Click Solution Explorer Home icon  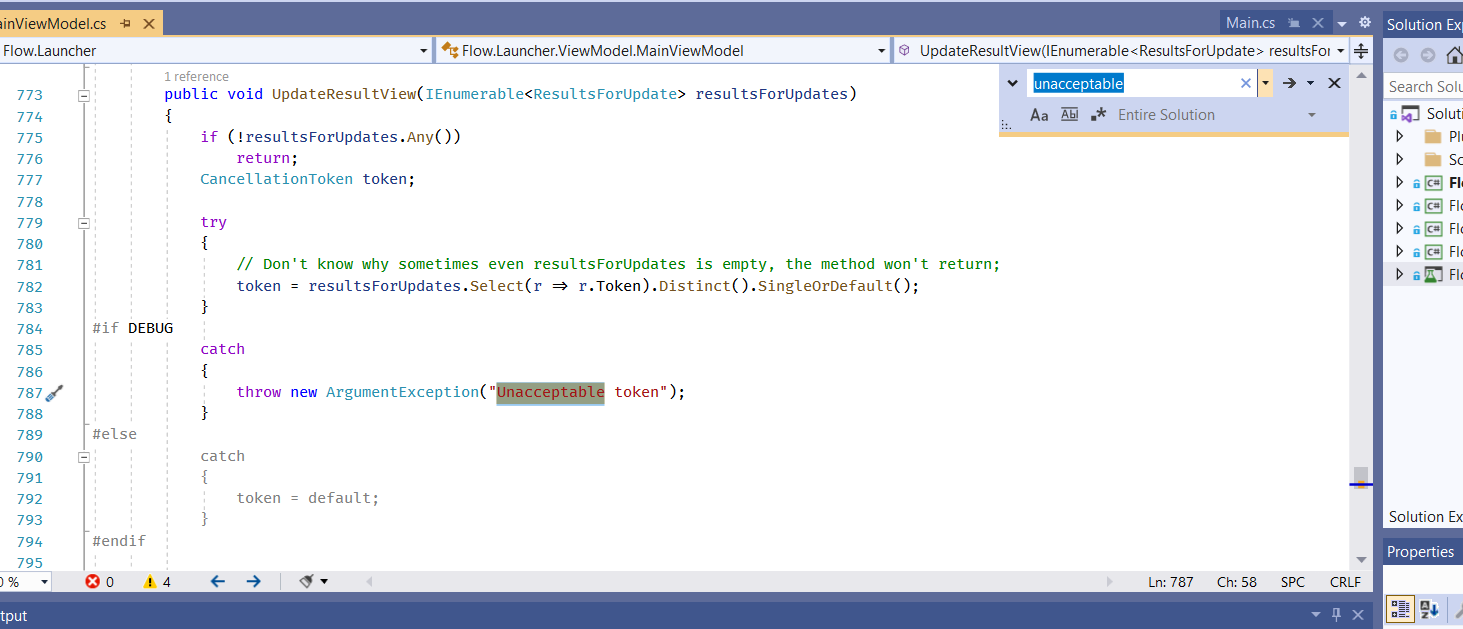[1454, 55]
